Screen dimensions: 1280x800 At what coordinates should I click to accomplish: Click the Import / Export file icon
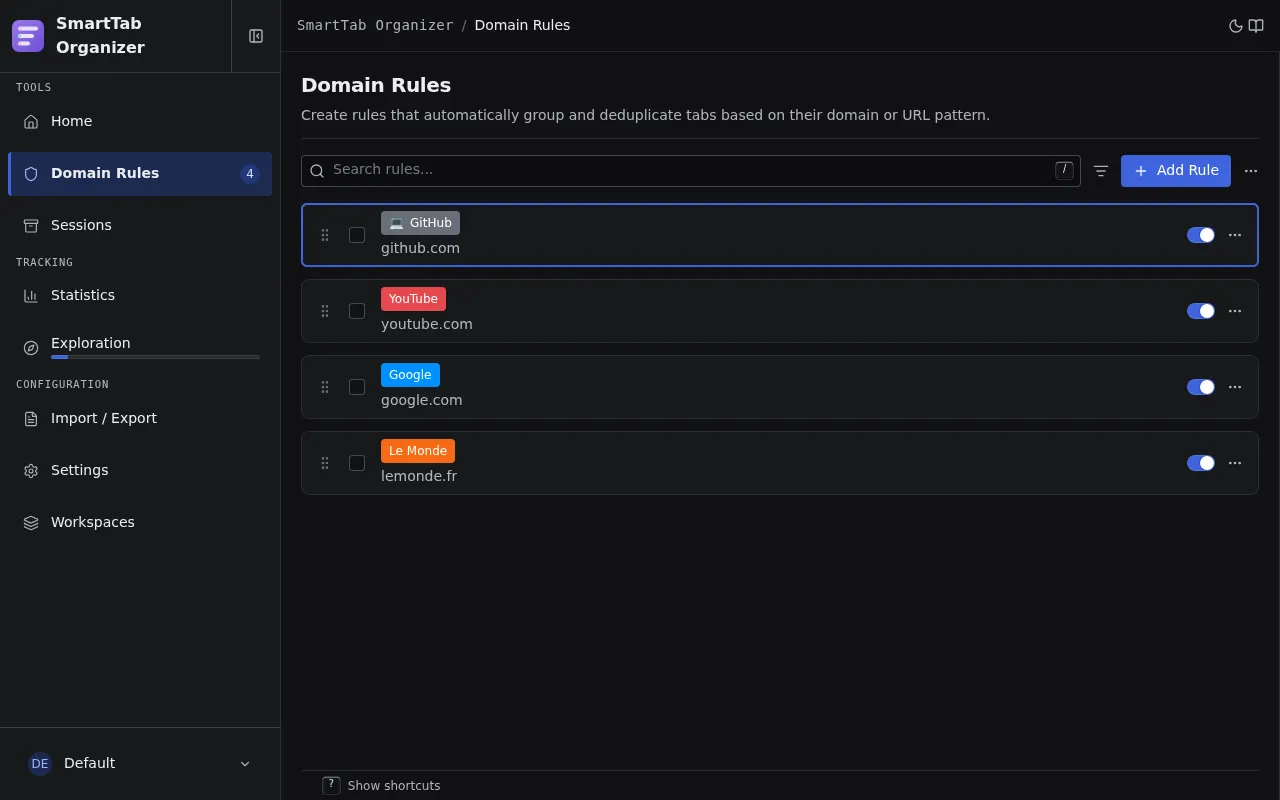coord(31,419)
